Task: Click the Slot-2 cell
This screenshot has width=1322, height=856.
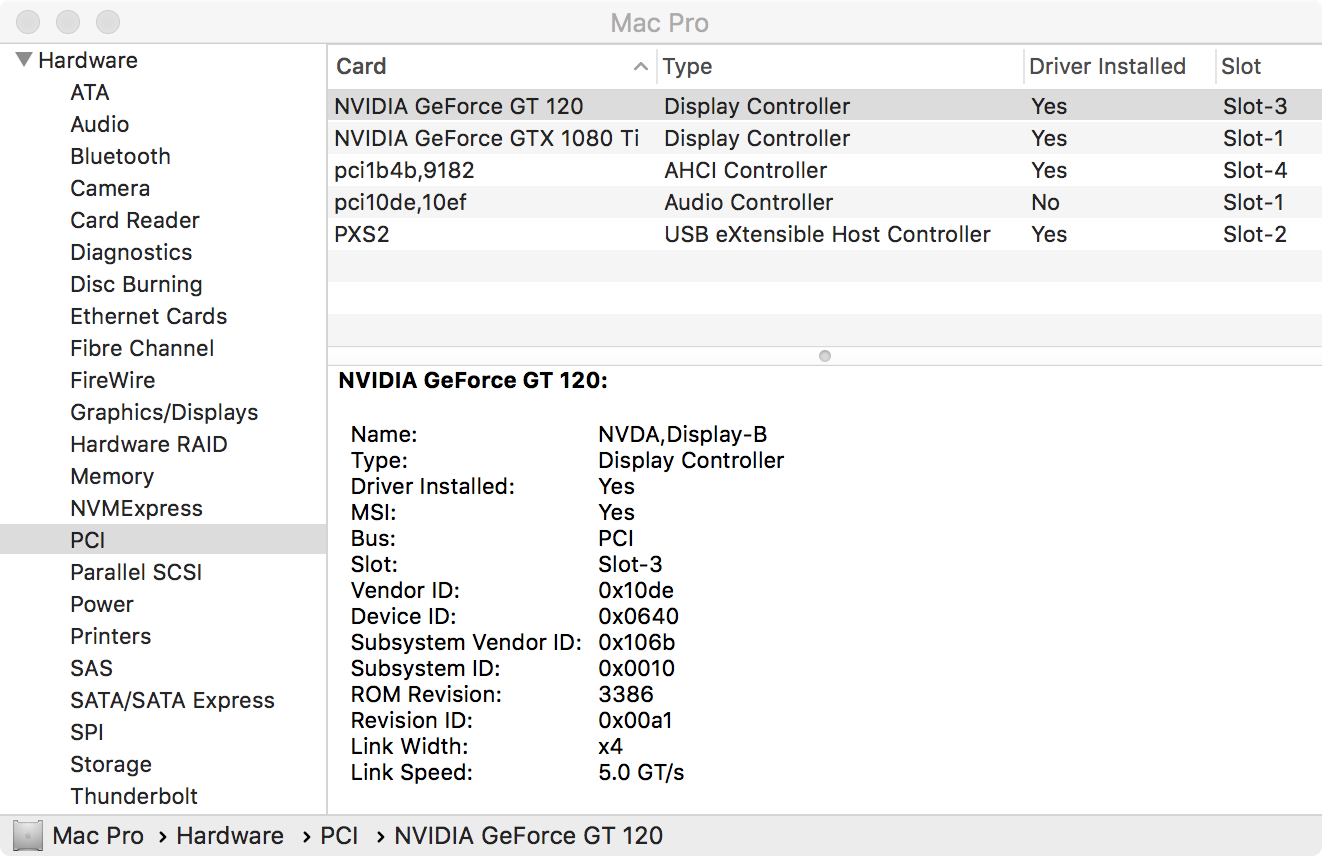Action: click(x=1255, y=234)
